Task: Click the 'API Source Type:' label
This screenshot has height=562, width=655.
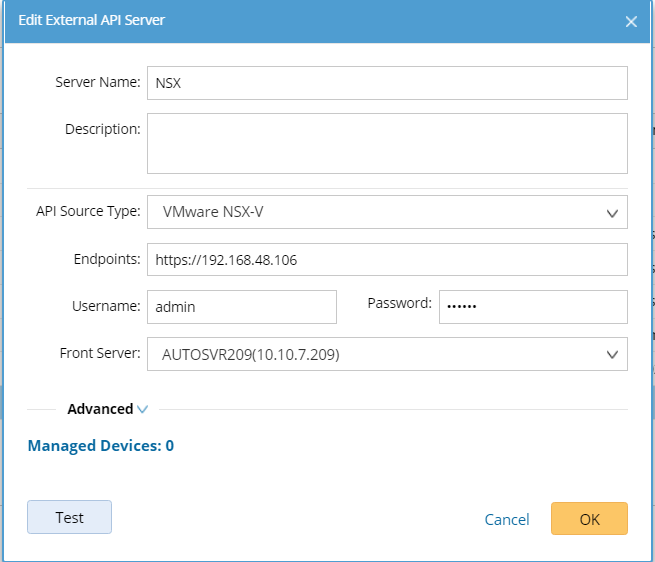Action: tap(88, 211)
